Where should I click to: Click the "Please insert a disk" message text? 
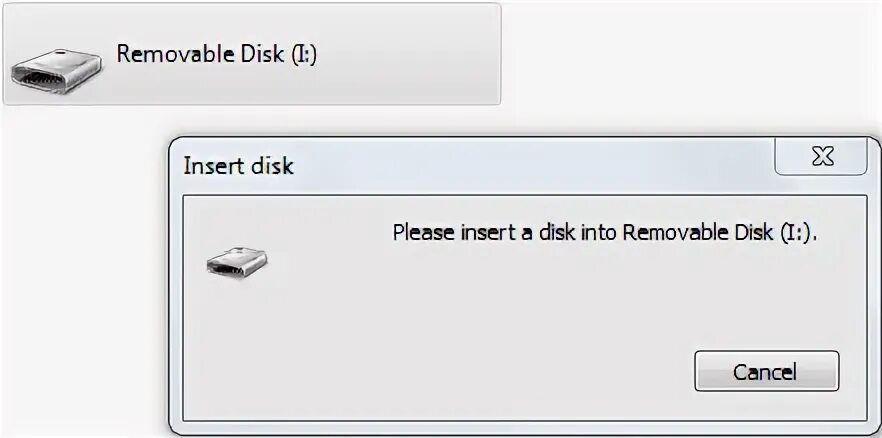(604, 233)
